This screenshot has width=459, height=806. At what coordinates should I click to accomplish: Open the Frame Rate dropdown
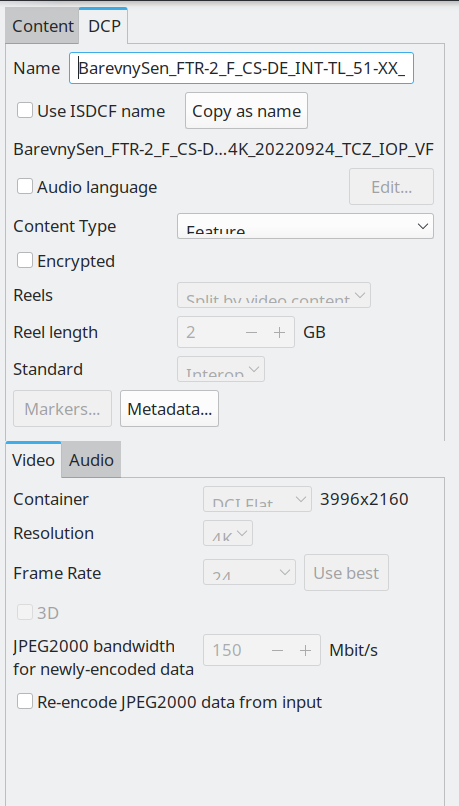coord(249,572)
